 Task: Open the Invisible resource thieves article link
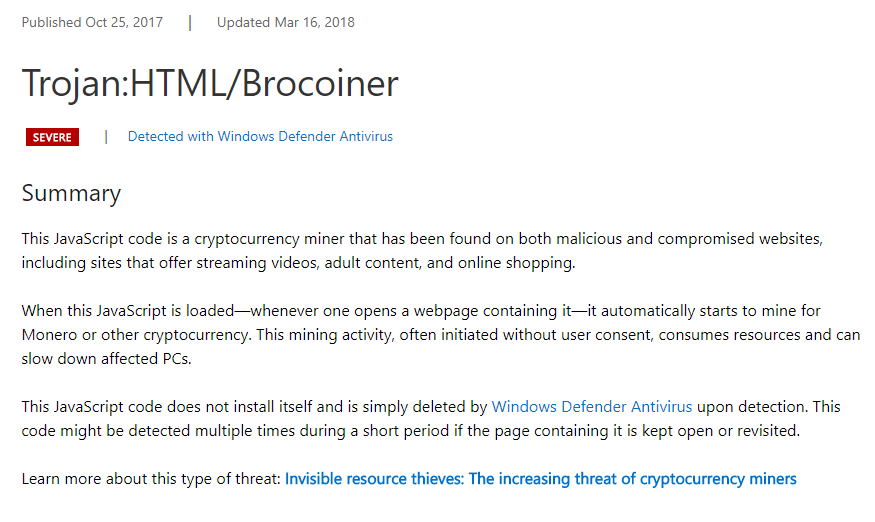tap(540, 479)
